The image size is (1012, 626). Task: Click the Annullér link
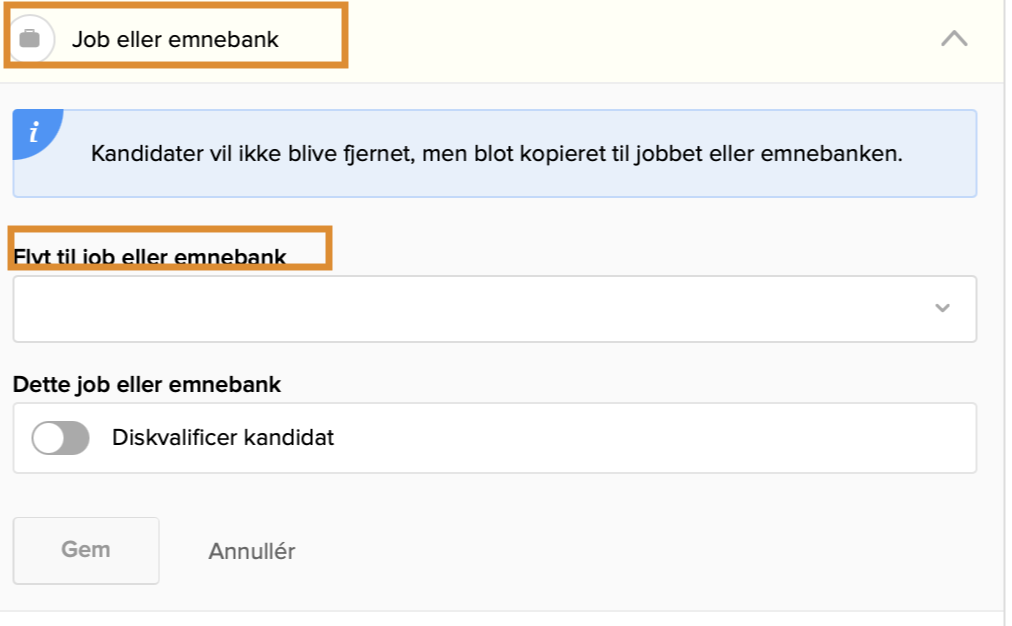251,551
